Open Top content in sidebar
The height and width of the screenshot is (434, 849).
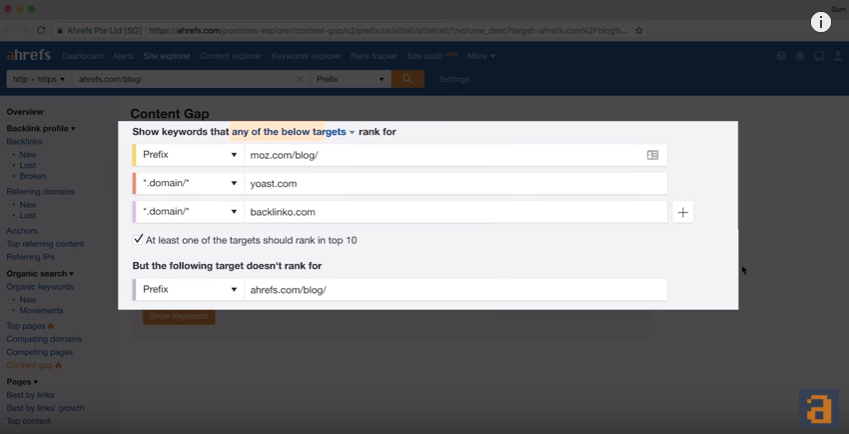pos(29,420)
